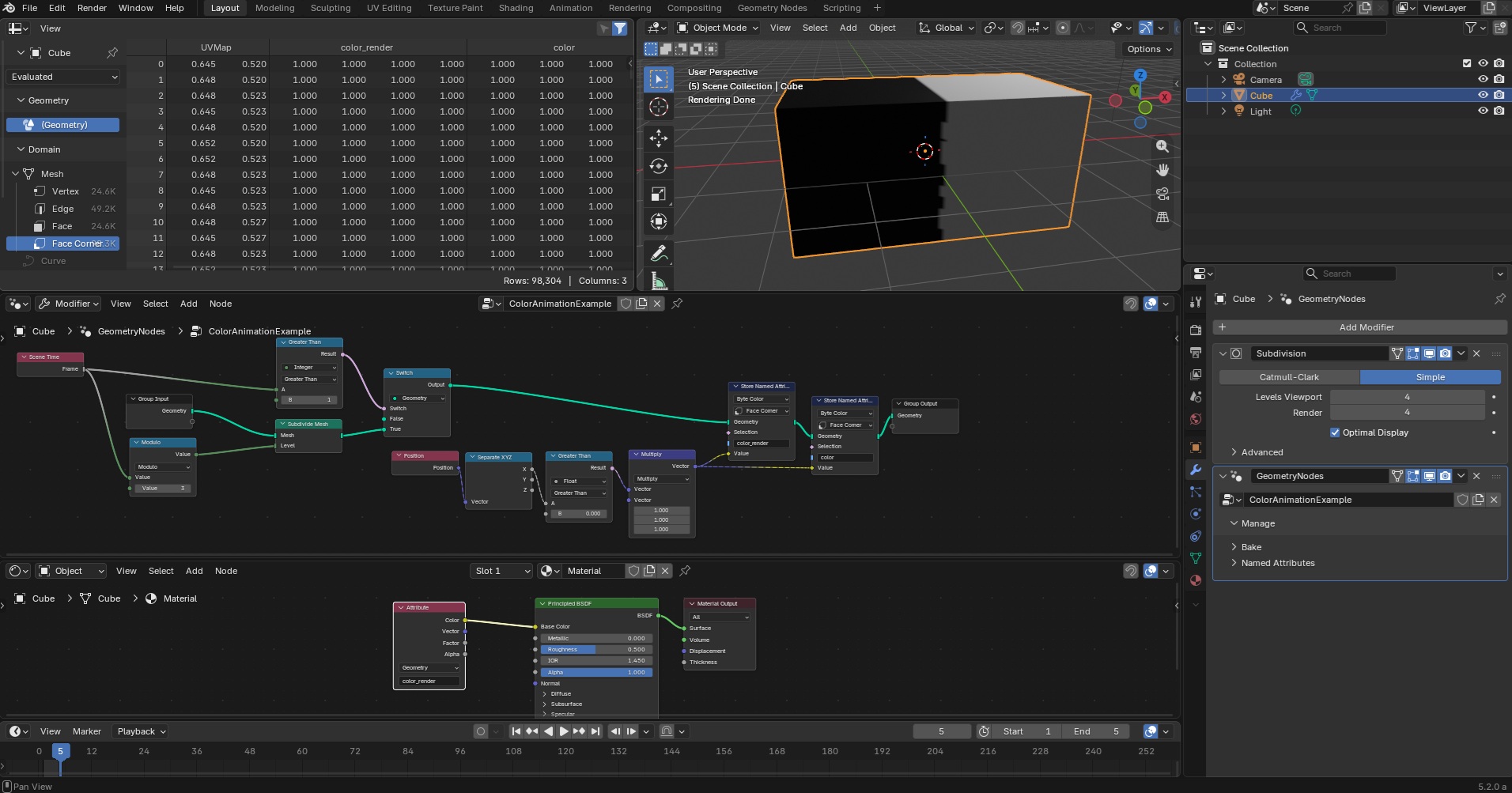Pin the ColorAnimationExample node group
Screen dimensions: 1512x793
point(678,304)
